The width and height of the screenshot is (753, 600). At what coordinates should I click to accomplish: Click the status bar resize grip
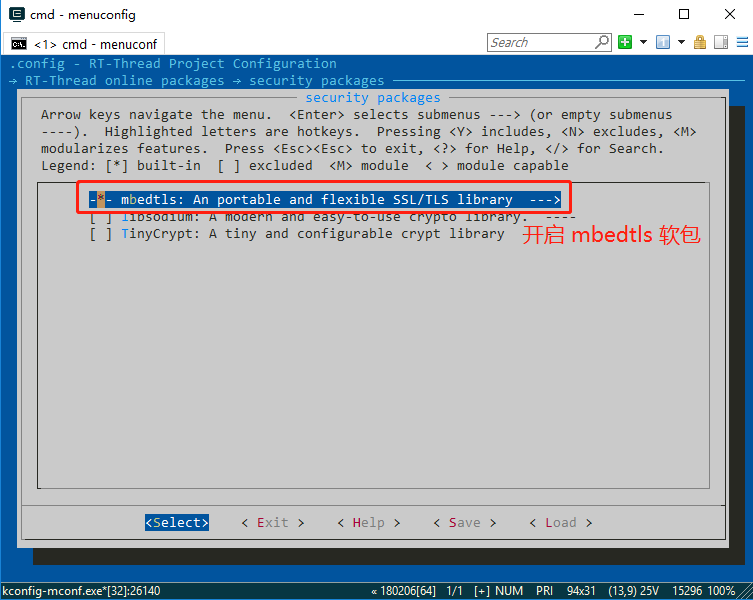pos(745,592)
